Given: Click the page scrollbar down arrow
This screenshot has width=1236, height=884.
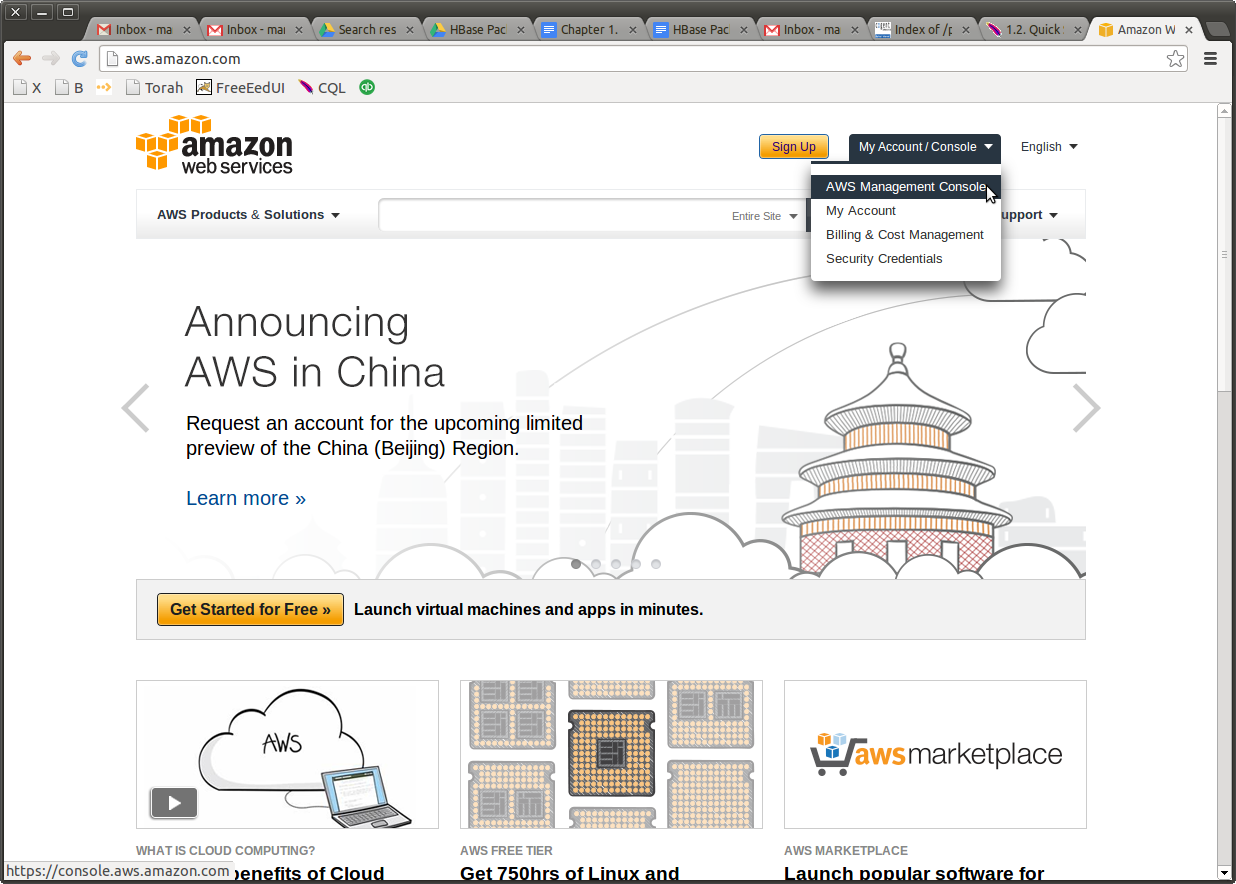Looking at the screenshot, I should pos(1224,873).
